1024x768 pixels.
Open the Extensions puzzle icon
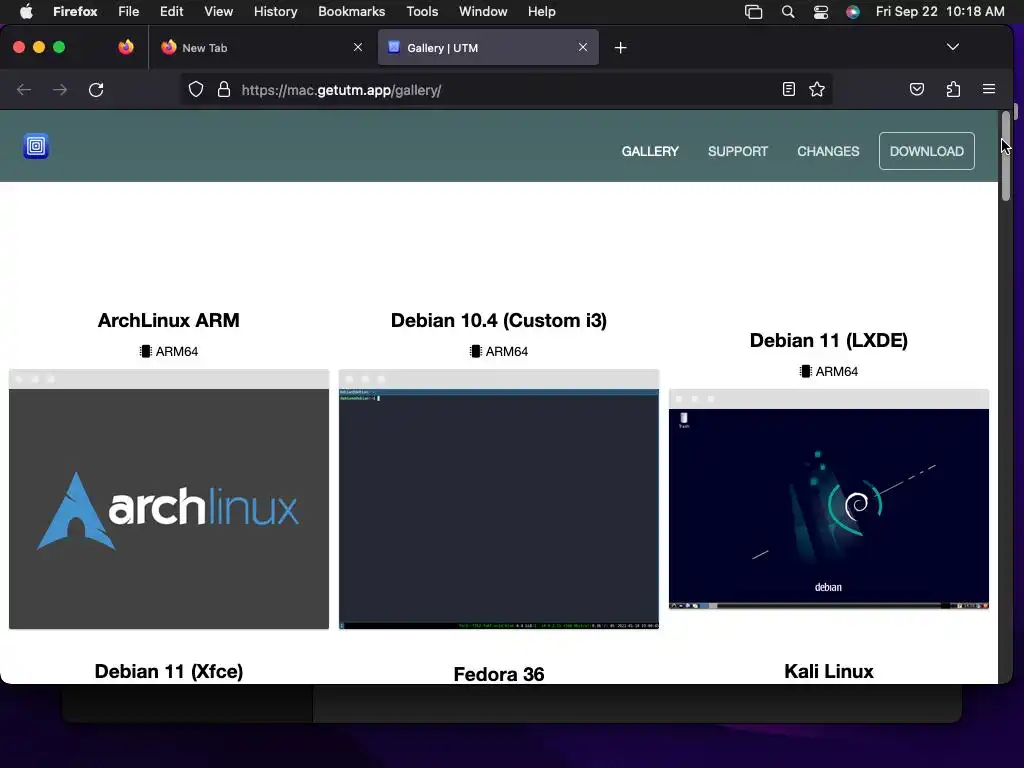953,89
